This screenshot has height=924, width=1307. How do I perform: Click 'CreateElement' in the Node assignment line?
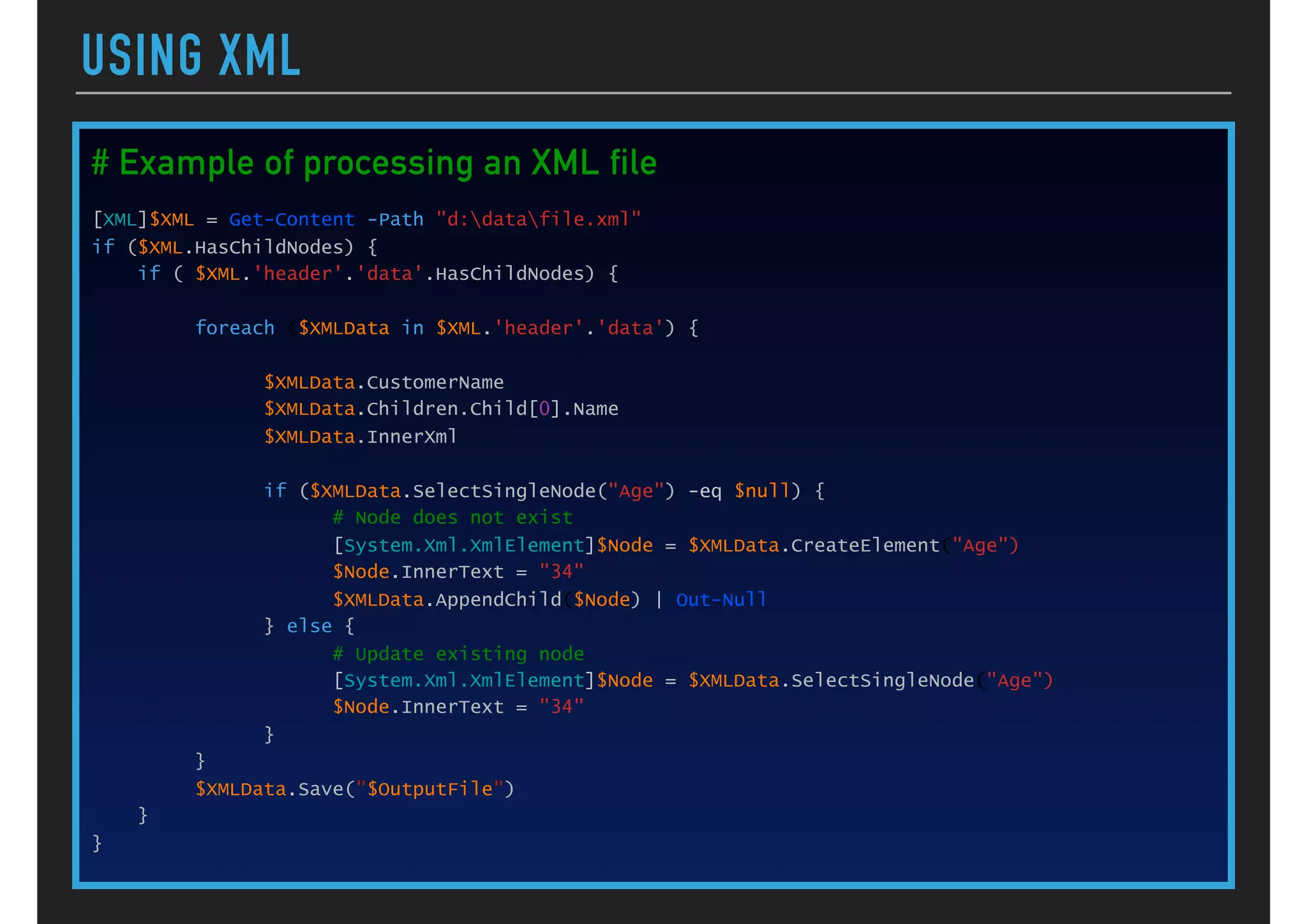pyautogui.click(x=865, y=546)
